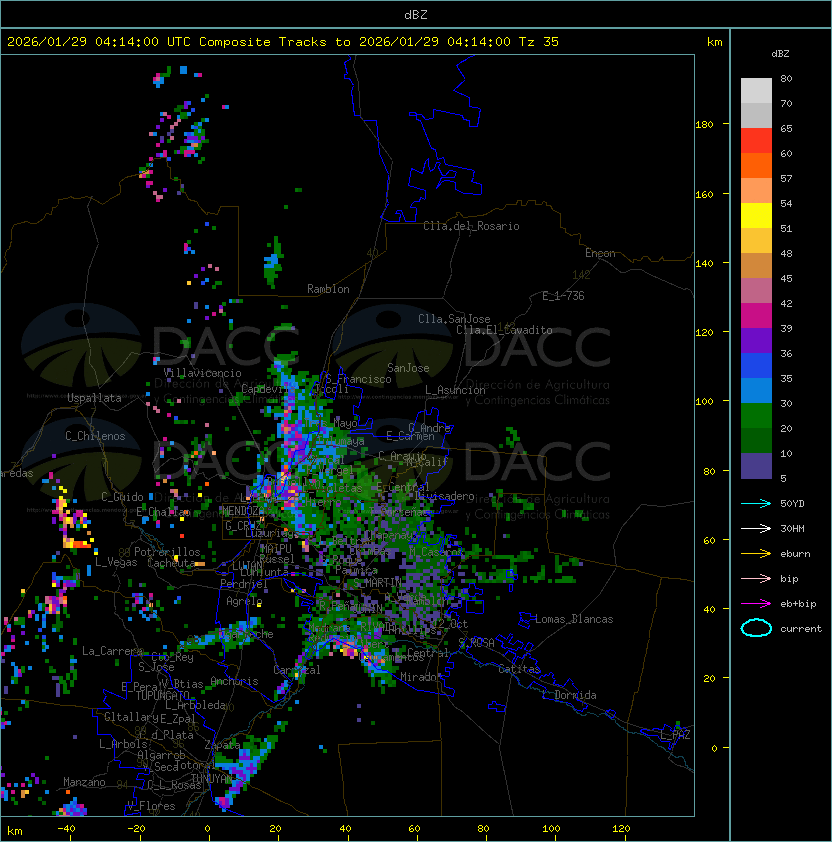Viewport: 832px width, 842px height.
Task: Click the magenta eb+bip arrow in legend
Action: [756, 604]
